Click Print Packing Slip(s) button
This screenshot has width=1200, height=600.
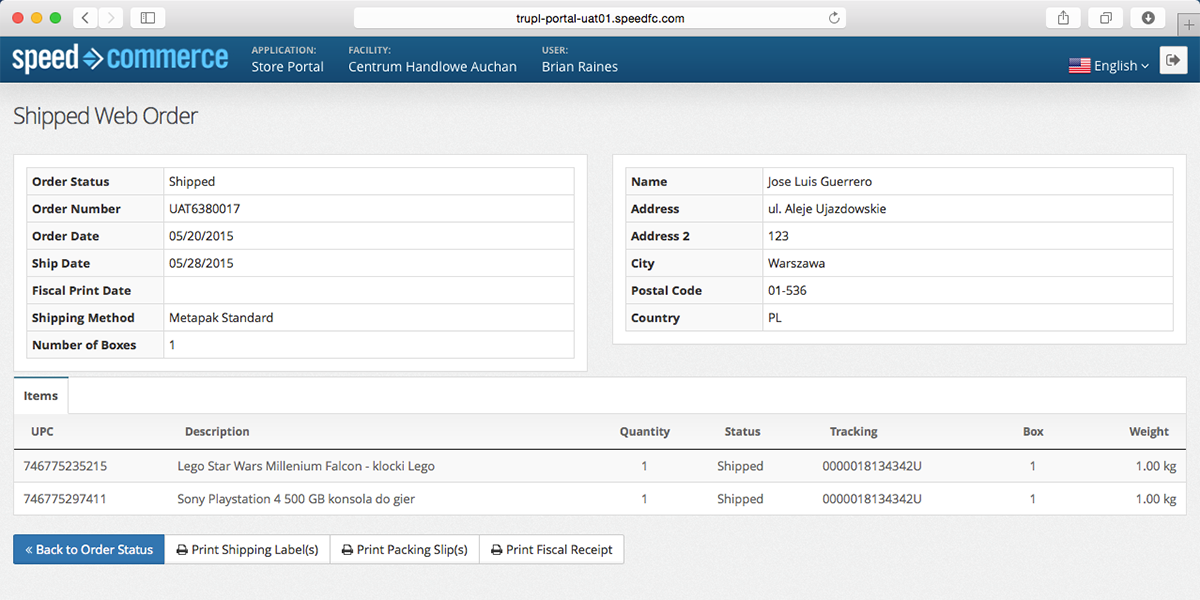[405, 549]
